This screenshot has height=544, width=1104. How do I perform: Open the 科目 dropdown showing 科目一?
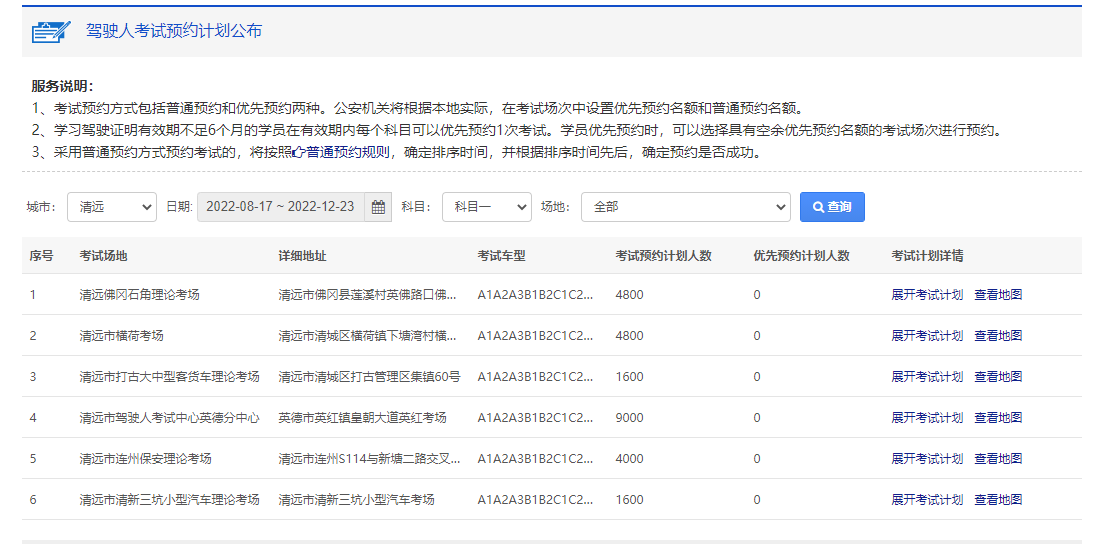(x=486, y=207)
